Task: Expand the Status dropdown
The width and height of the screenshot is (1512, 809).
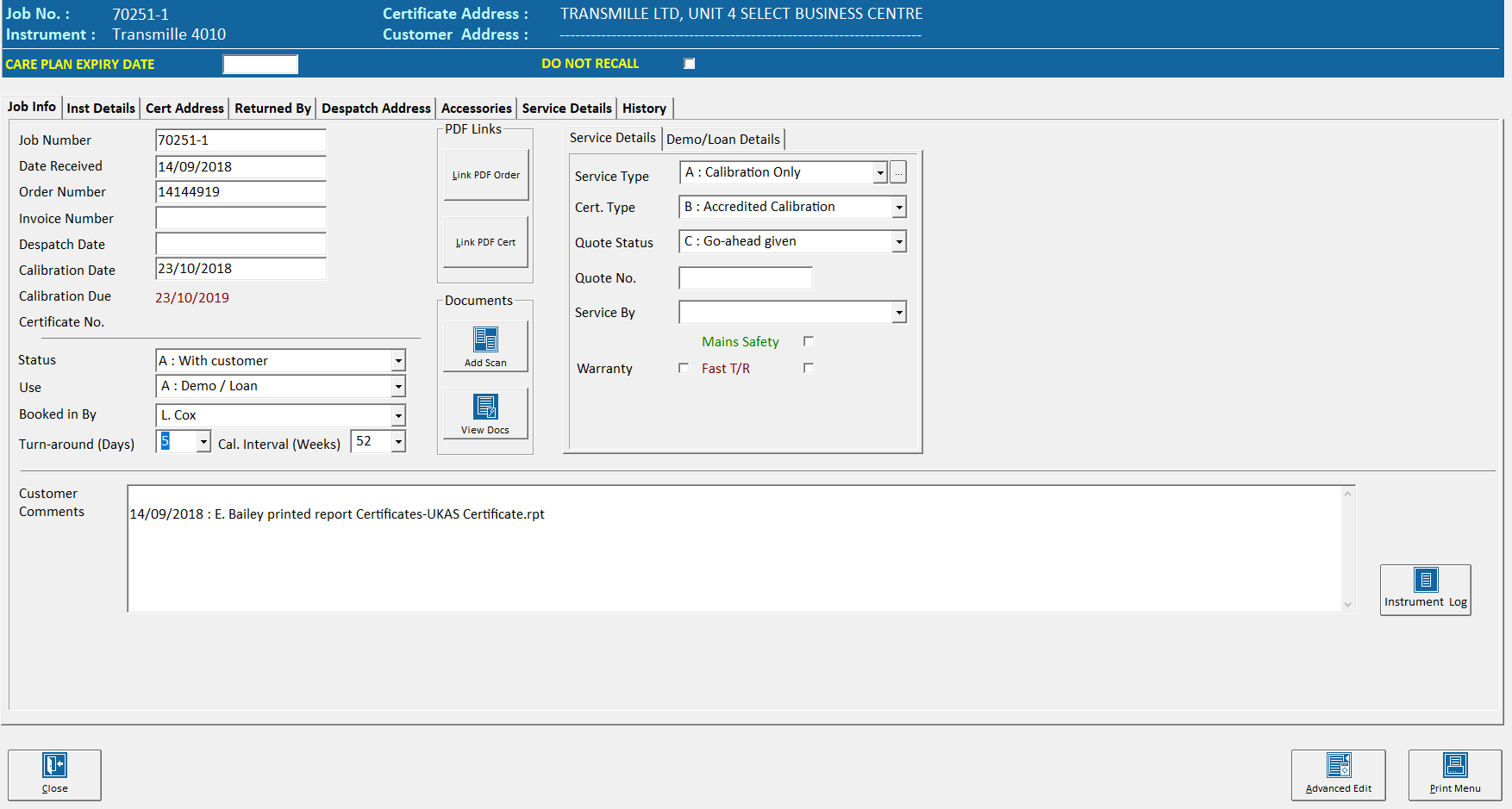Action: 398,360
